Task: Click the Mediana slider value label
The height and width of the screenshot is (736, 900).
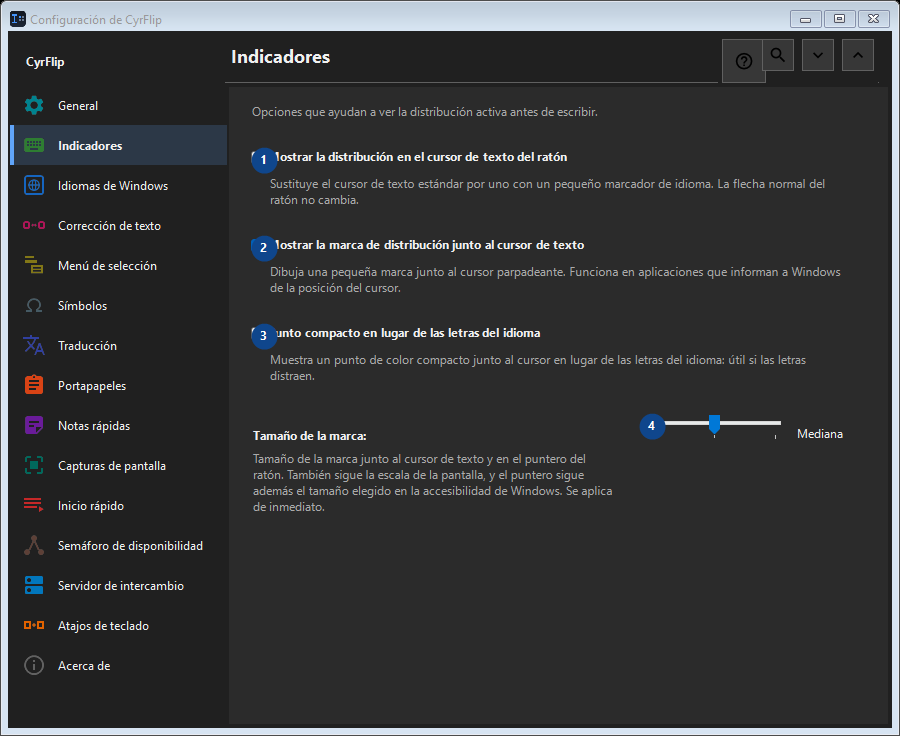Action: 820,434
